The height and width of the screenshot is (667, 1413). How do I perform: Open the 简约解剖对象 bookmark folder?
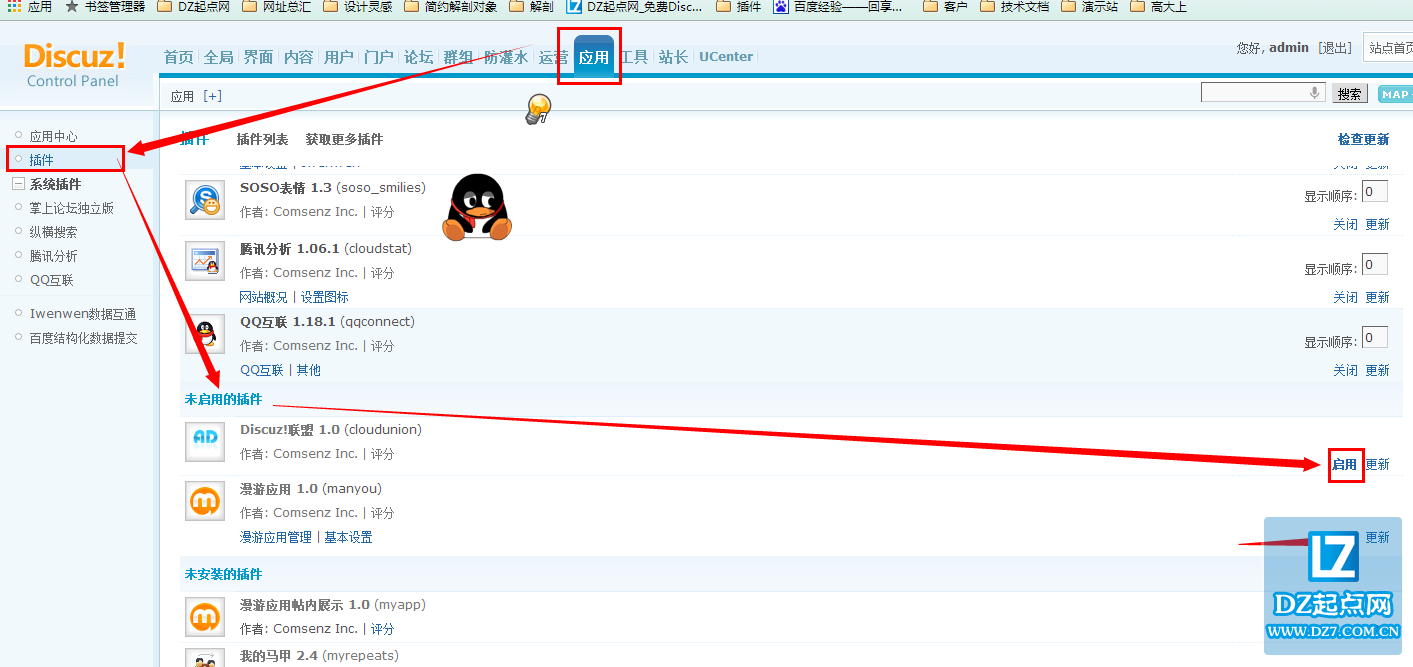[452, 6]
